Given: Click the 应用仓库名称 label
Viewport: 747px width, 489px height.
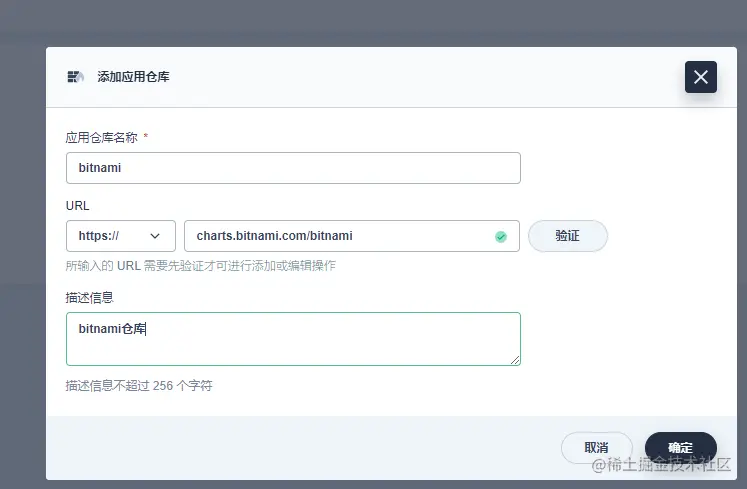Looking at the screenshot, I should click(101, 138).
